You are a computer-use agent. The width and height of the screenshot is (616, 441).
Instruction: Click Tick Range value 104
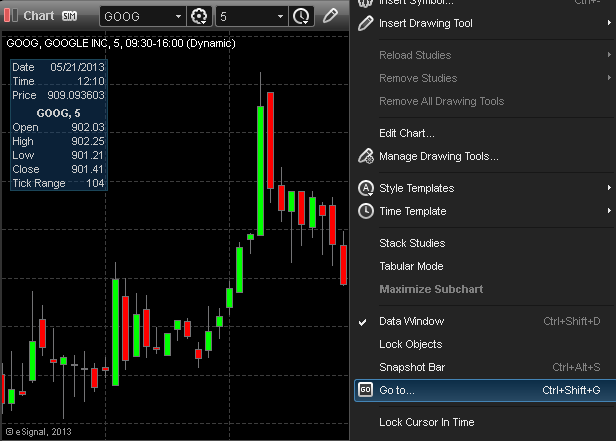(95, 183)
